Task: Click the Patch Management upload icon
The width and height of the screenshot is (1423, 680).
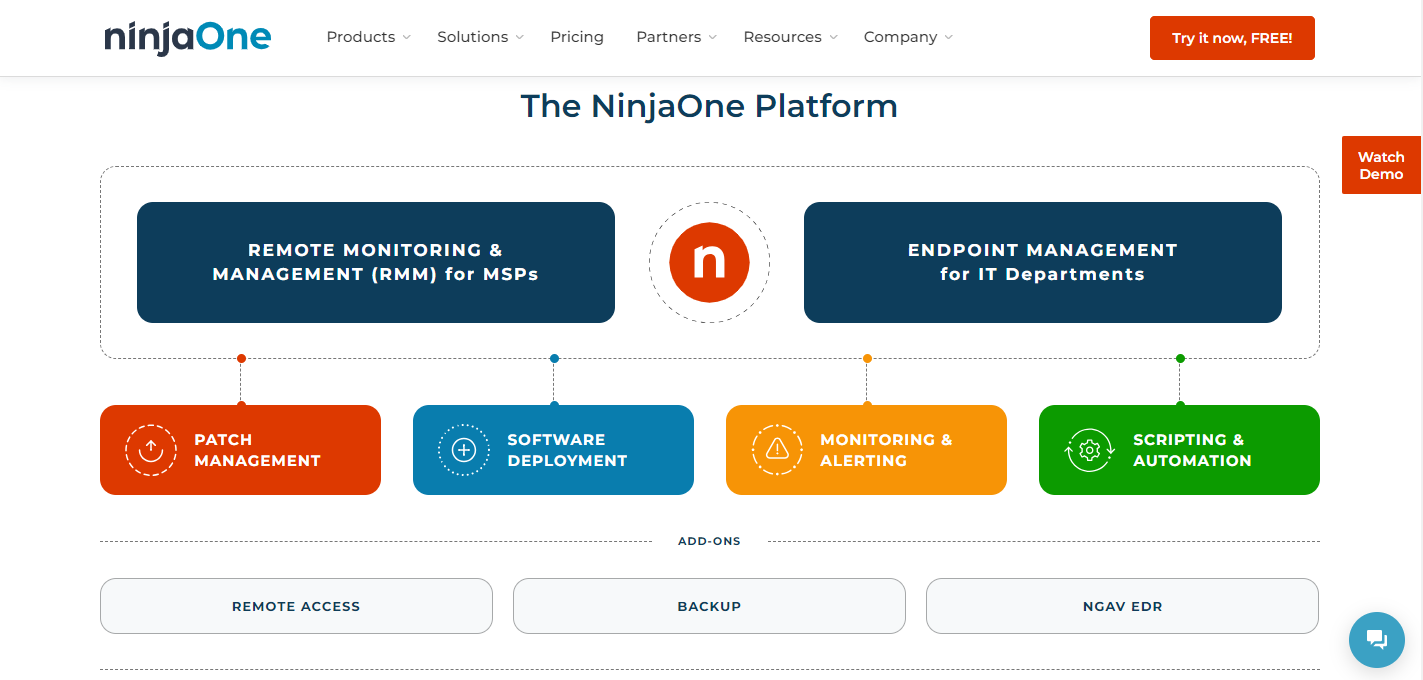Action: pyautogui.click(x=151, y=450)
